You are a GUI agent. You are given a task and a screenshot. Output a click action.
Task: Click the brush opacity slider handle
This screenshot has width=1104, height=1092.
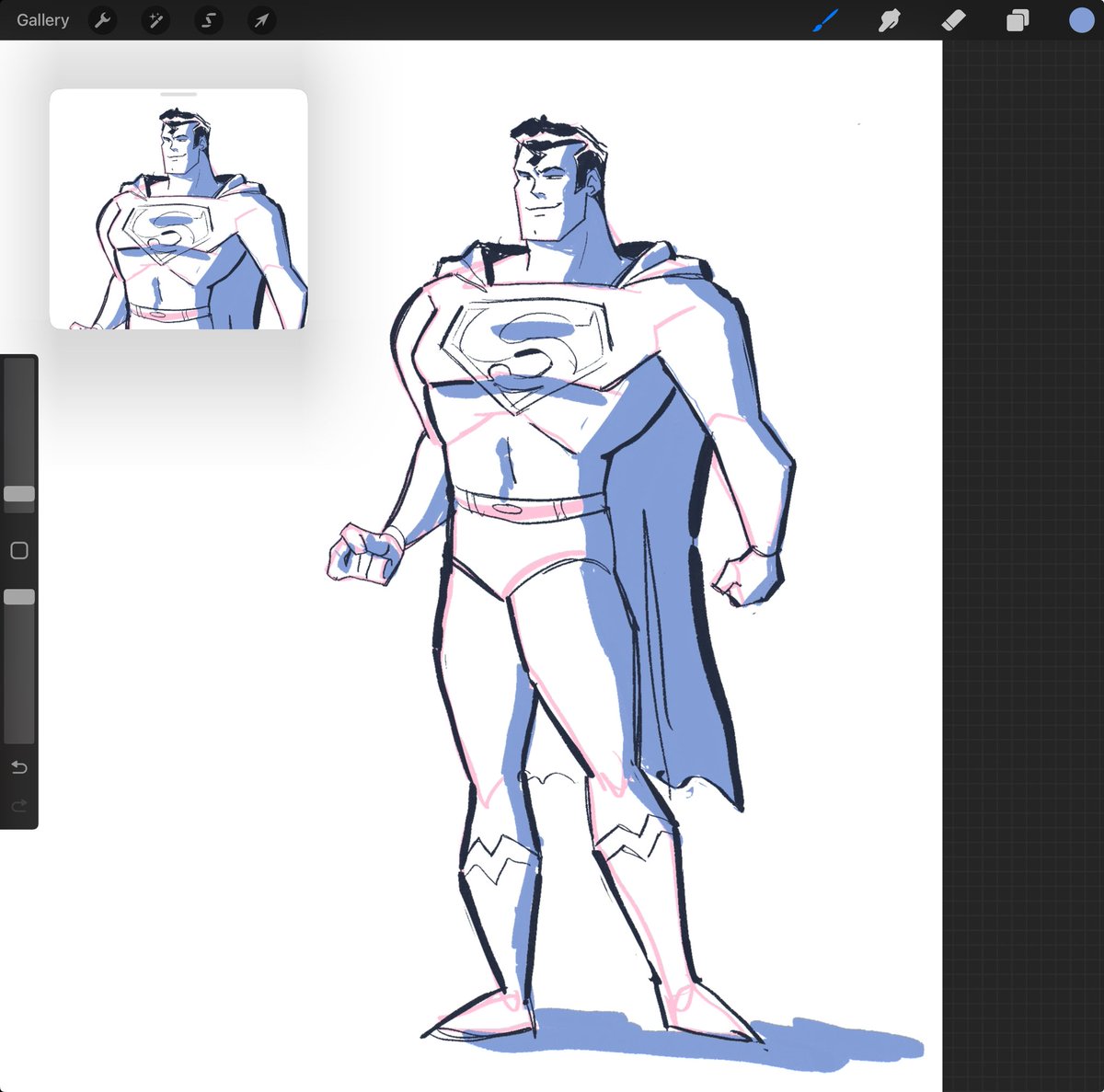(19, 597)
